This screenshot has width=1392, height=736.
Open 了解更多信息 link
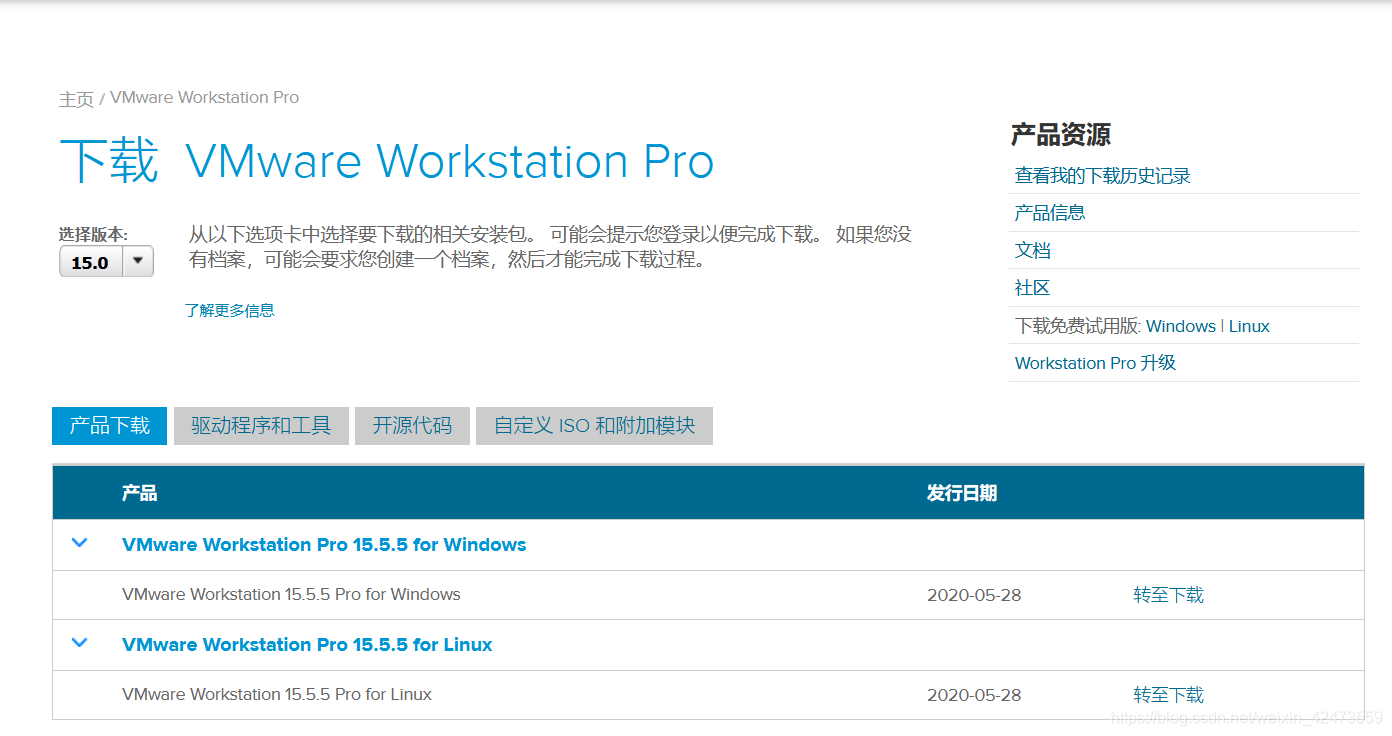[x=229, y=310]
